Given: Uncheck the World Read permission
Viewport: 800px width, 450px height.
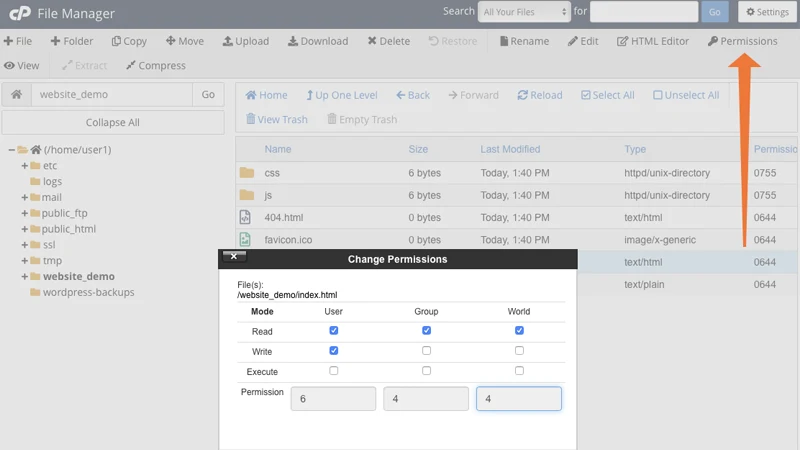Looking at the screenshot, I should click(x=519, y=330).
